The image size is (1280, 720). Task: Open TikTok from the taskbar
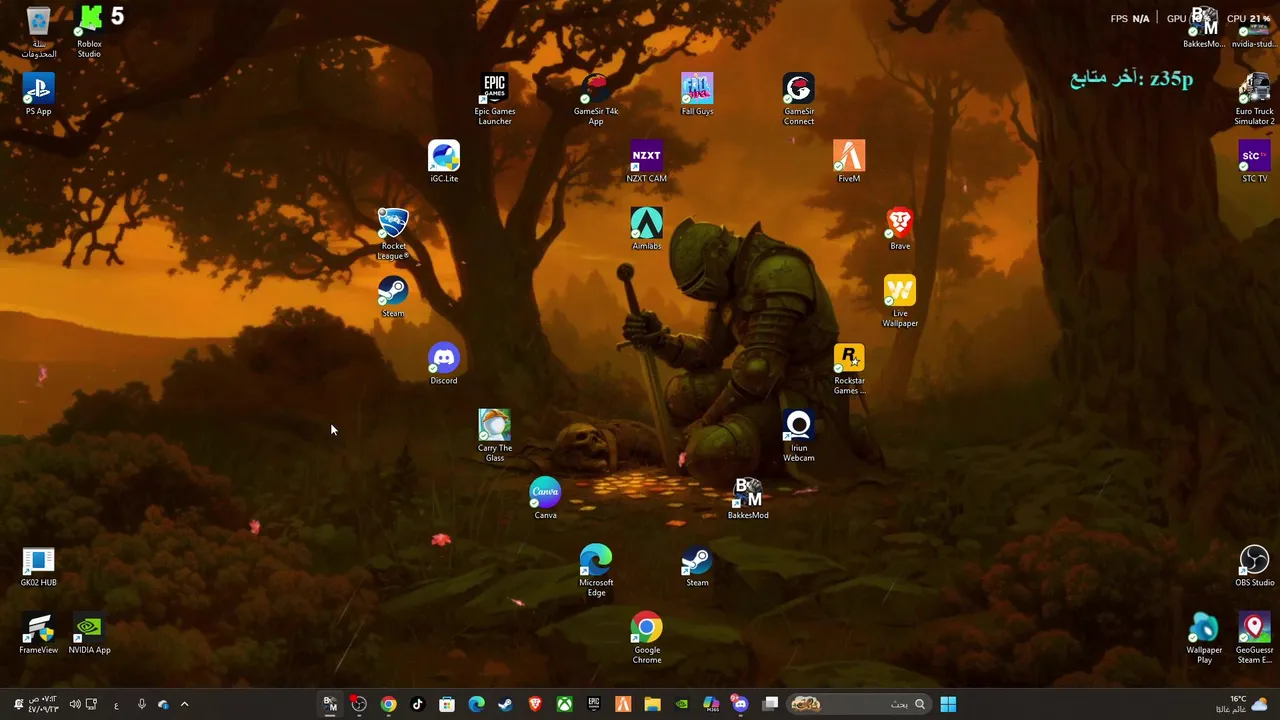(418, 704)
